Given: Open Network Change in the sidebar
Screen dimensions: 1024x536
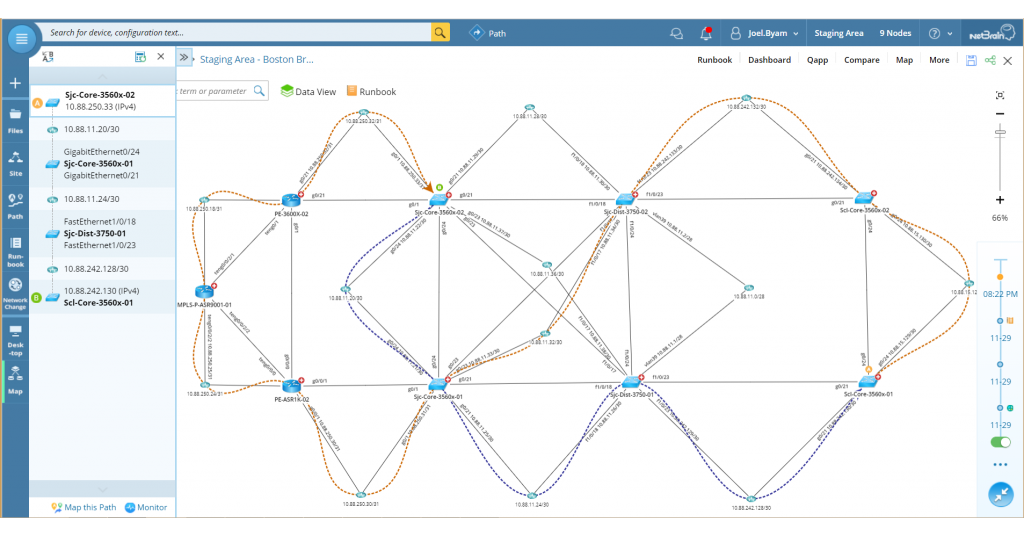Looking at the screenshot, I should point(15,294).
